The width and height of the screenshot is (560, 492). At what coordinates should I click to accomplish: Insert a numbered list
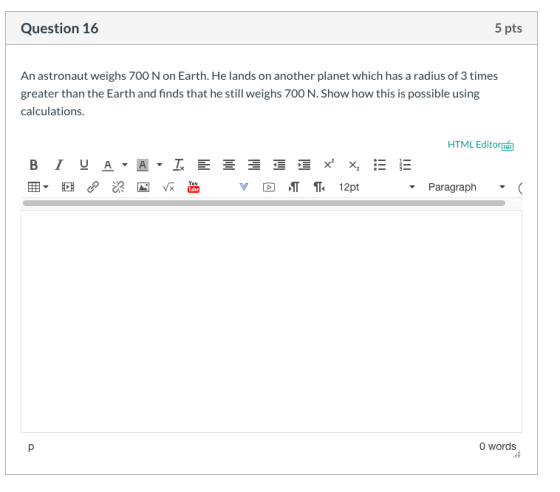coord(405,165)
